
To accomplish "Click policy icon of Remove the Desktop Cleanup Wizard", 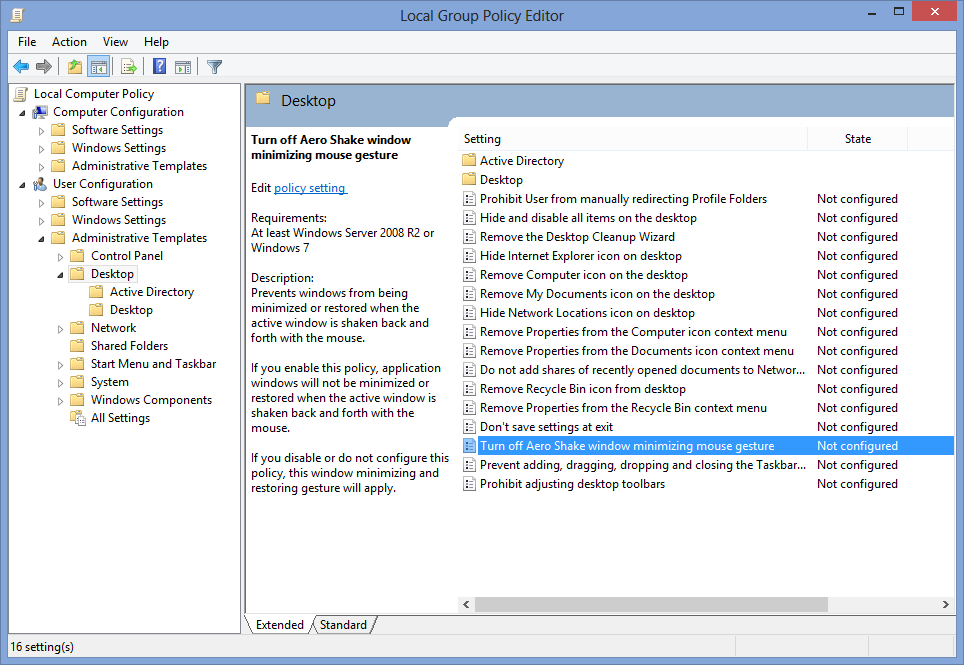I will pyautogui.click(x=469, y=237).
